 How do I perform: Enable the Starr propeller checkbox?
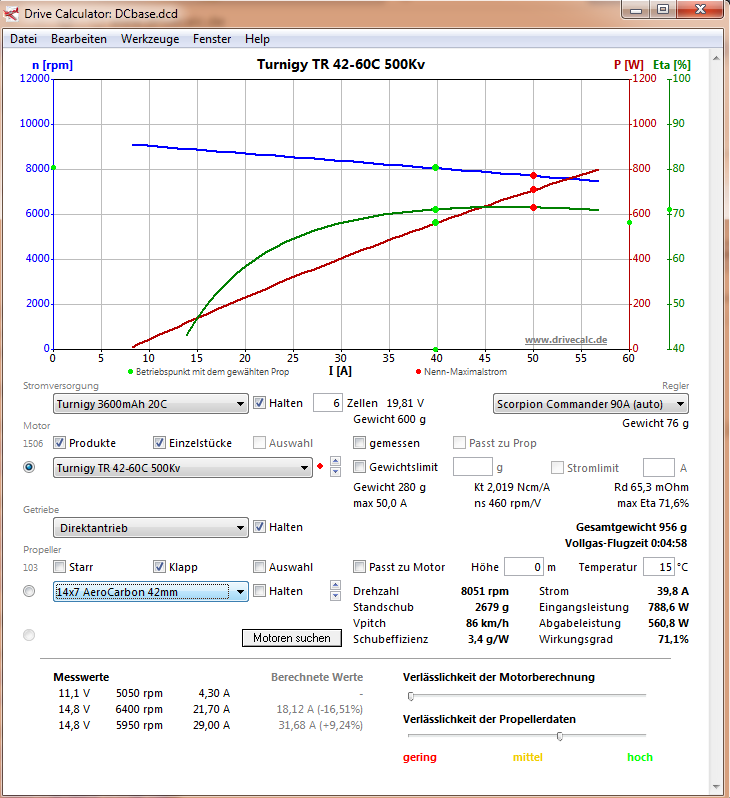pyautogui.click(x=60, y=566)
